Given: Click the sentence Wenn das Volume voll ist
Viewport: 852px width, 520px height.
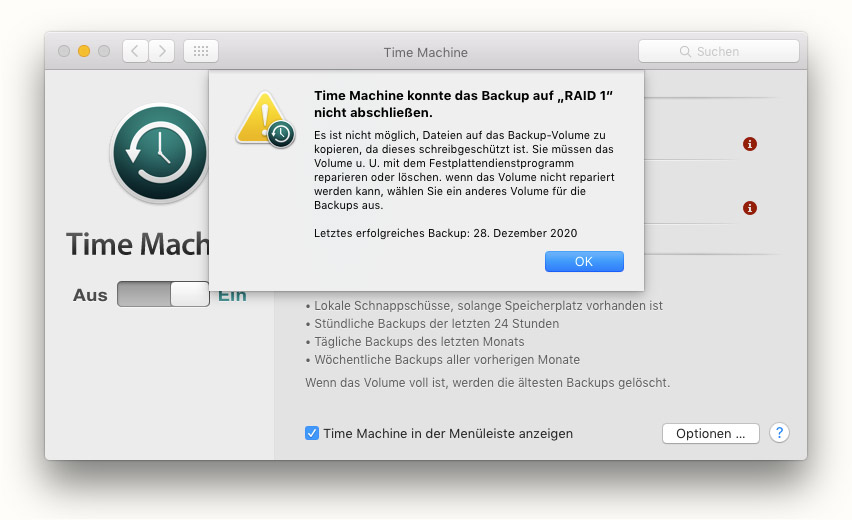Looking at the screenshot, I should pos(487,383).
